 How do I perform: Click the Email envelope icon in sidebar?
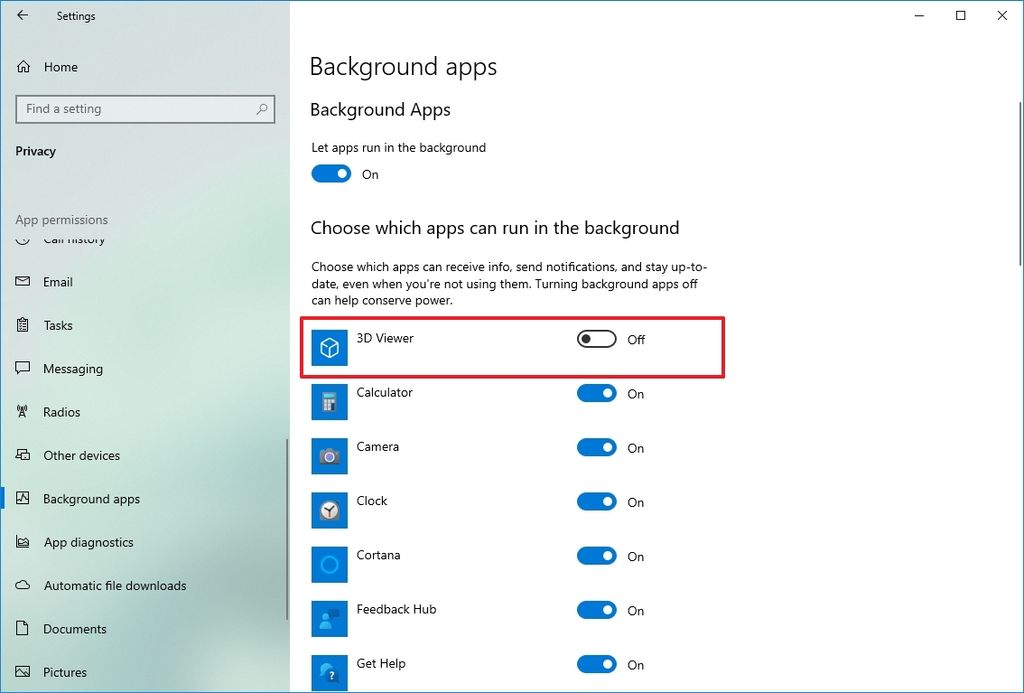click(24, 281)
